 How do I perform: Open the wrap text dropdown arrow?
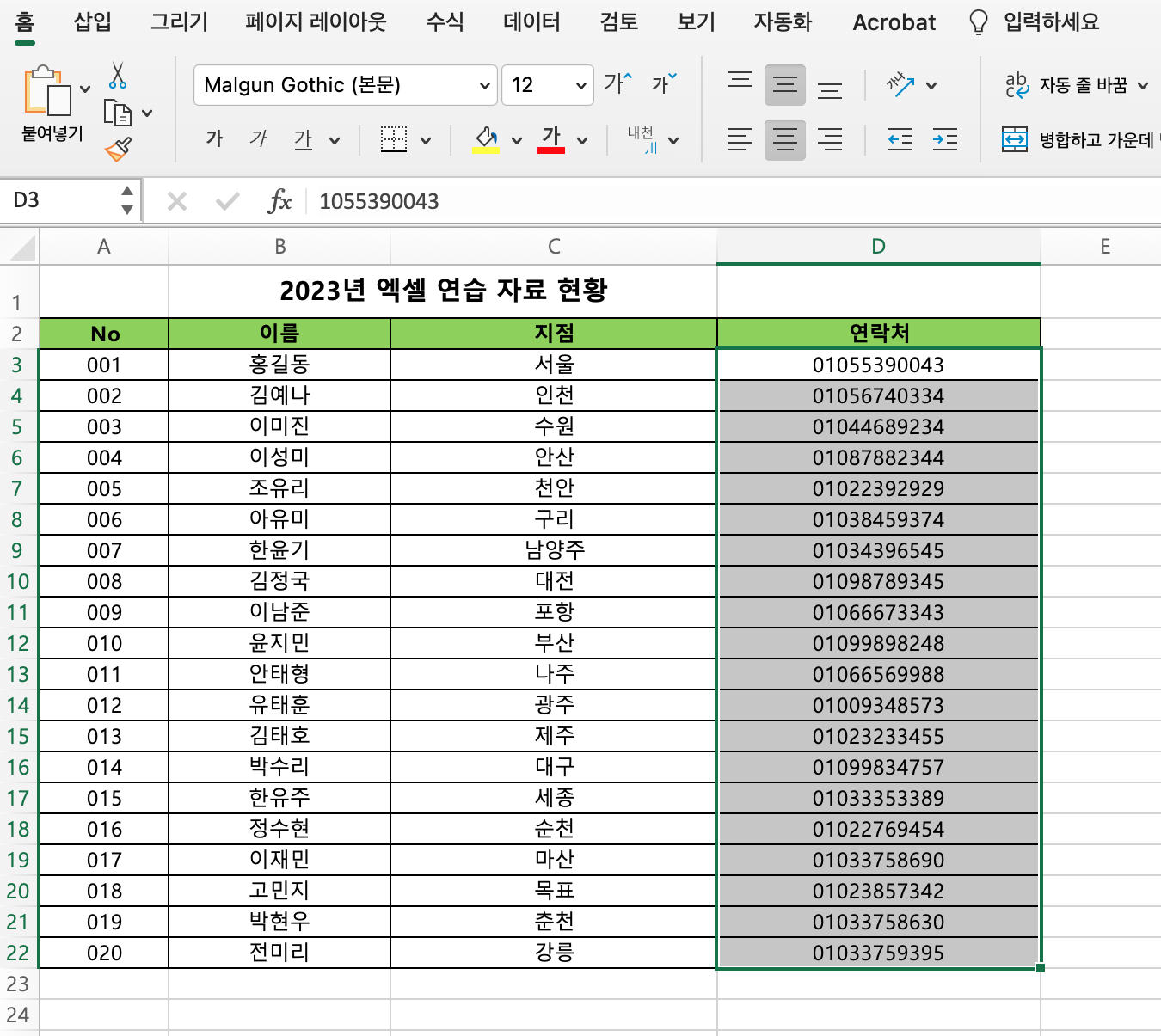click(x=1143, y=86)
